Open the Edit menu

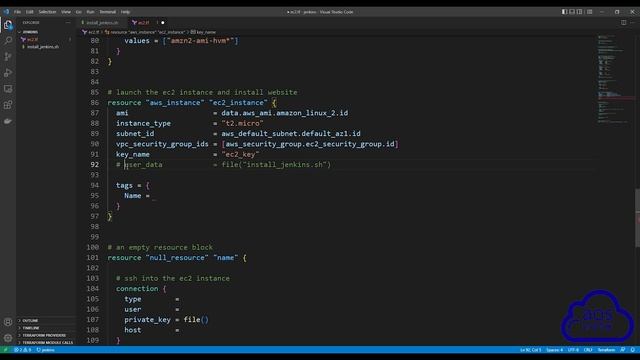click(x=29, y=12)
